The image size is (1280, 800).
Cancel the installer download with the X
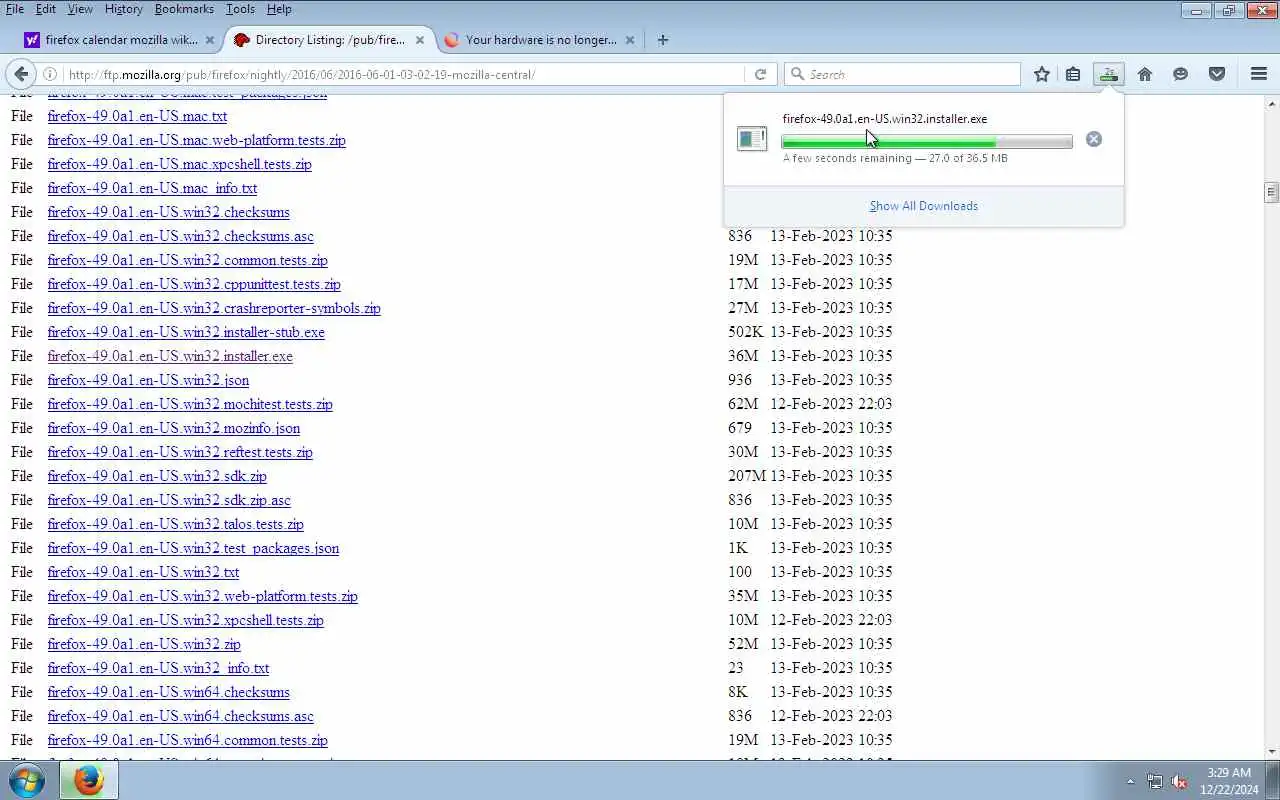pyautogui.click(x=1094, y=139)
